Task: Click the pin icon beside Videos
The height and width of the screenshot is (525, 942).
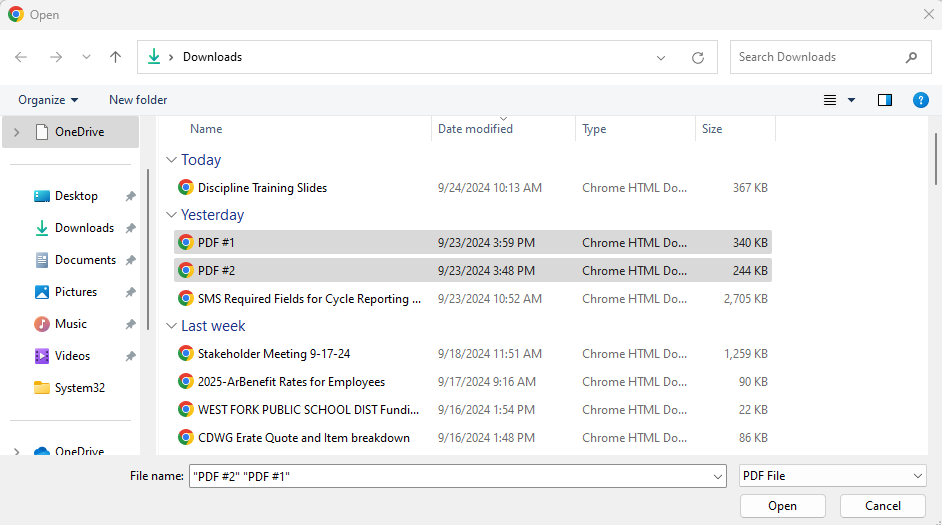Action: (x=130, y=356)
